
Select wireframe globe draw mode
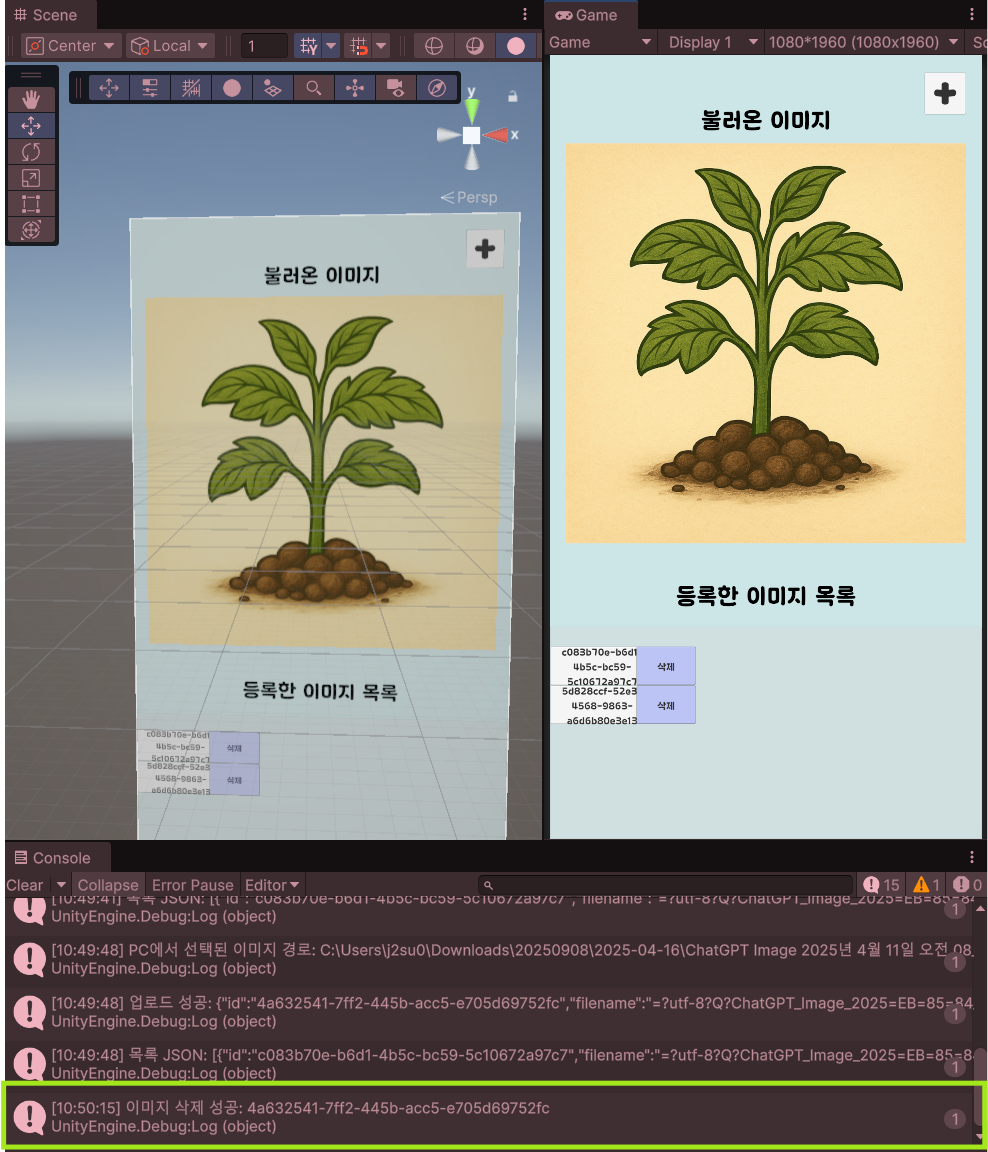[x=434, y=46]
